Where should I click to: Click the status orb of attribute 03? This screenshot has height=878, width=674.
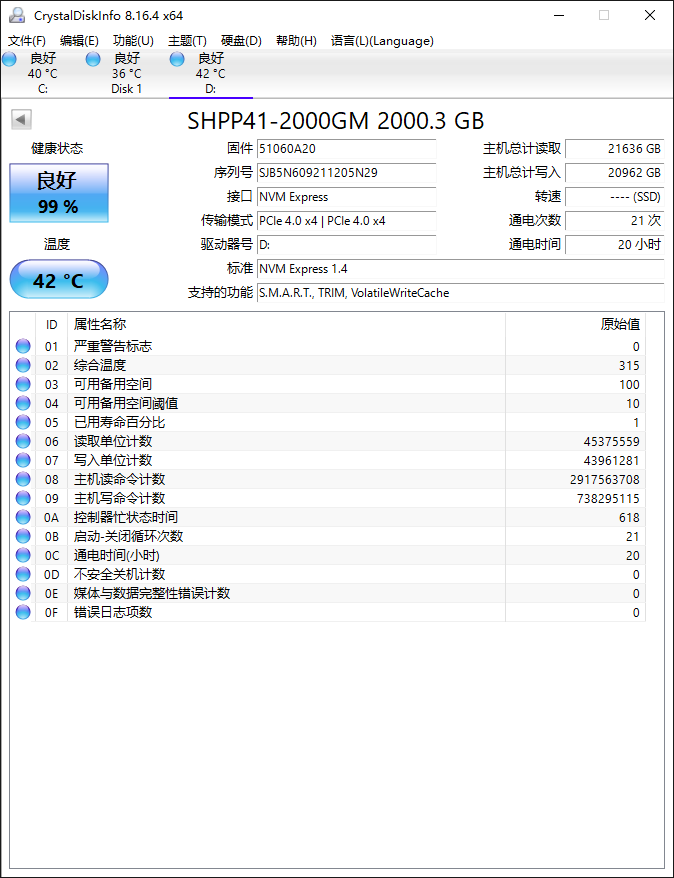point(23,385)
